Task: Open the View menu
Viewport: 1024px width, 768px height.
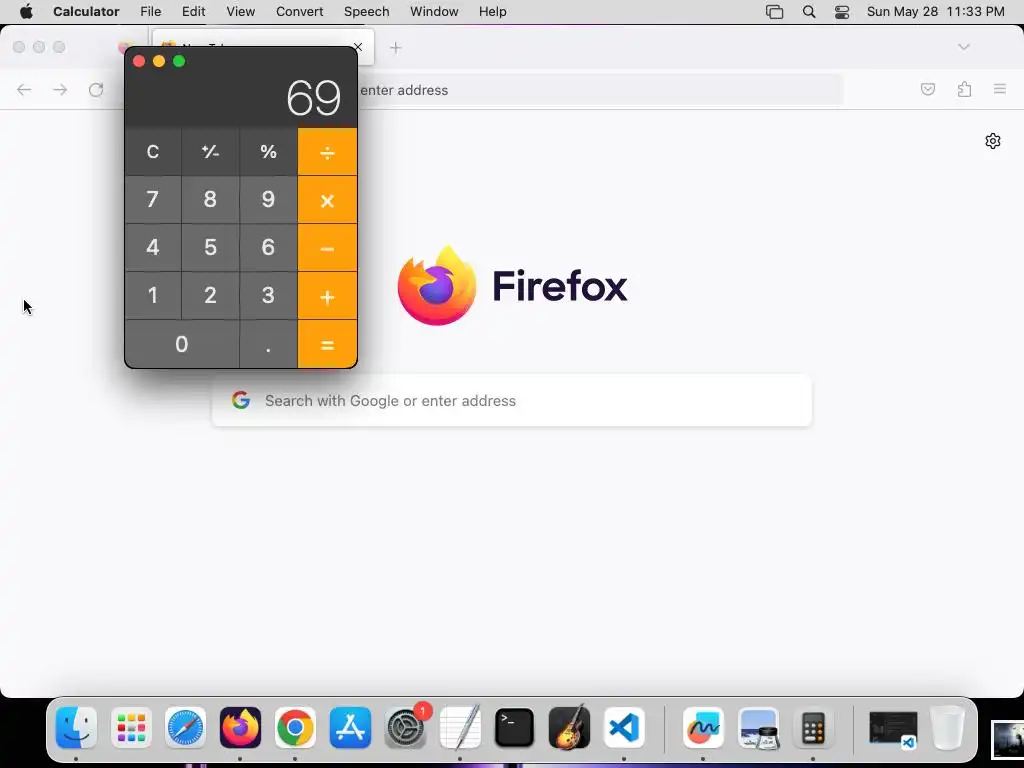Action: 240,12
